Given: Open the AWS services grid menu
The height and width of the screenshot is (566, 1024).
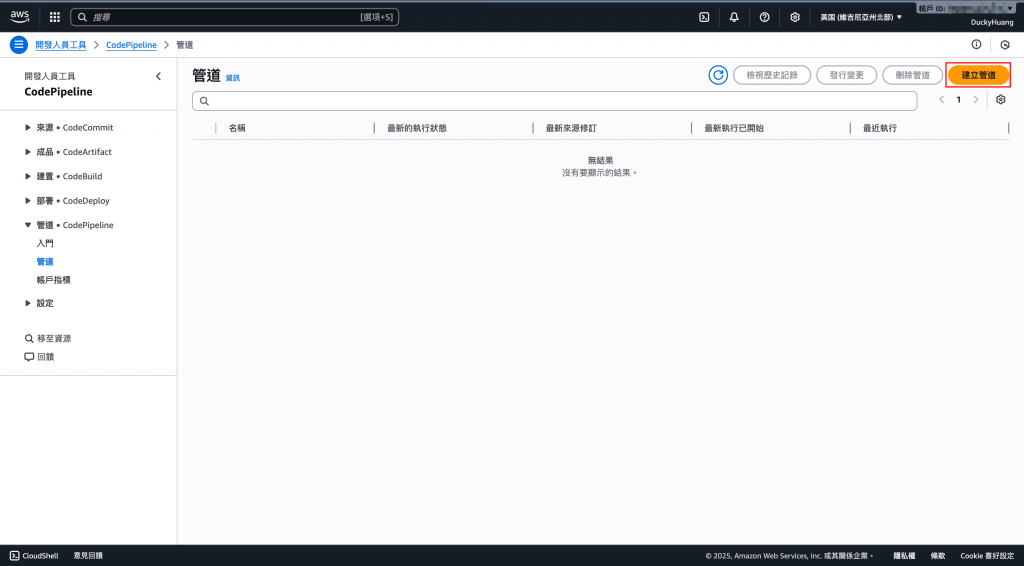Looking at the screenshot, I should pos(55,17).
